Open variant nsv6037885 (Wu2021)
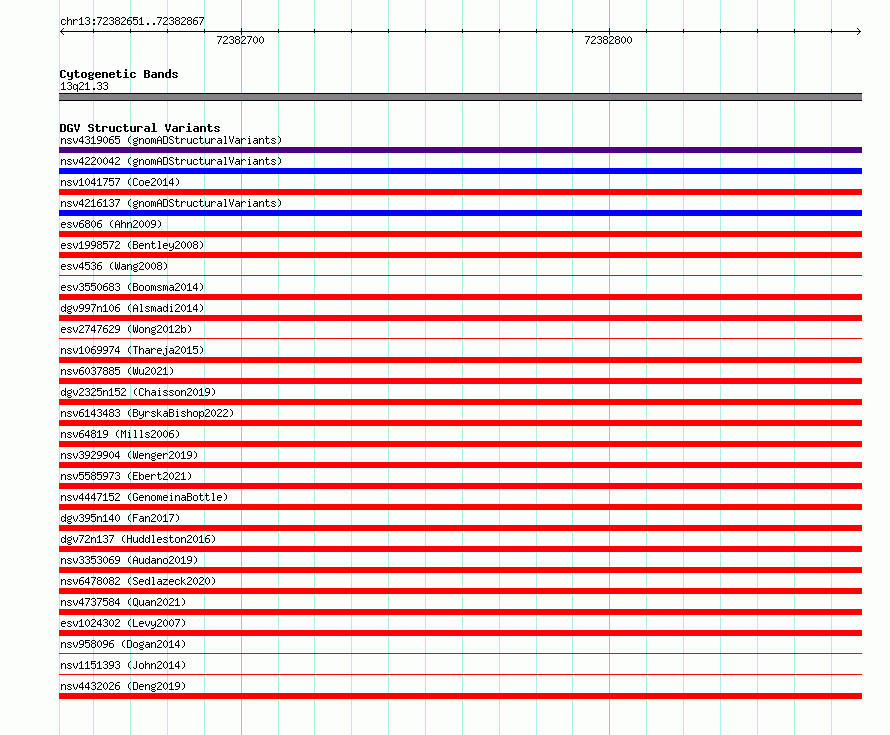Viewport: 890px width, 735px height. pos(117,371)
